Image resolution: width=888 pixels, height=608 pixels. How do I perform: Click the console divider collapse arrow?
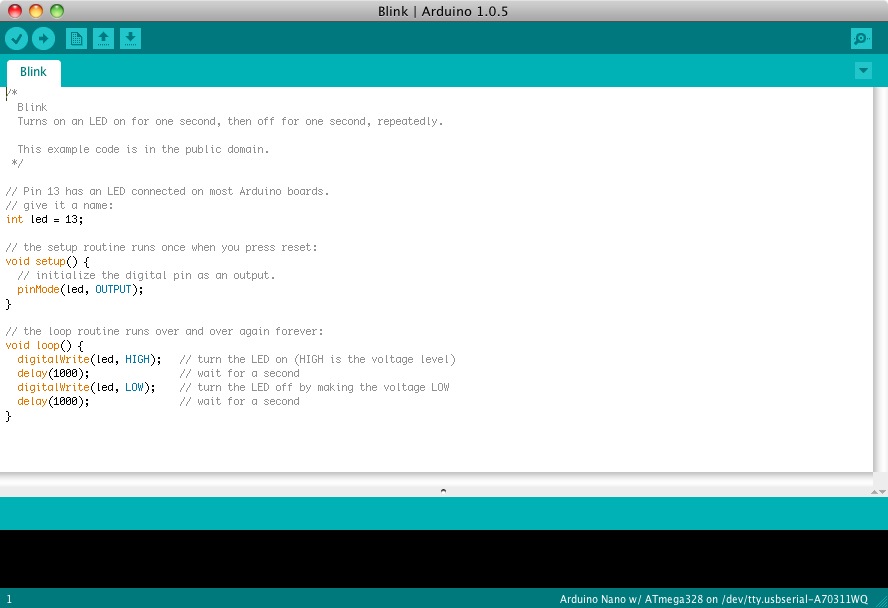point(443,490)
